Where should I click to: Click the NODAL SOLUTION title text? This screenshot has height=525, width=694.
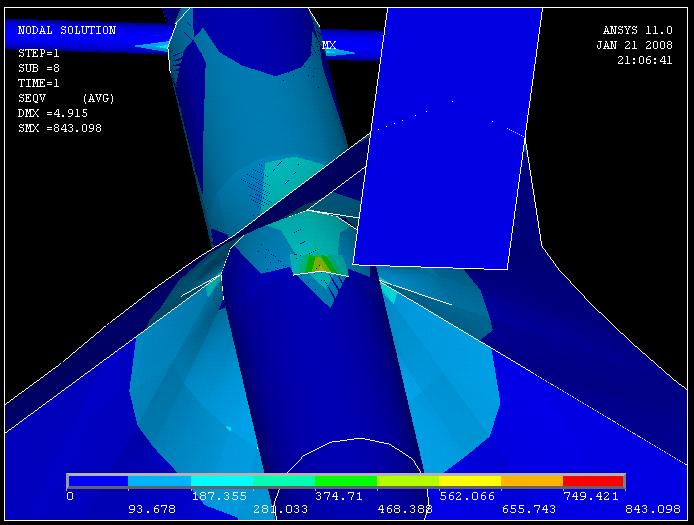[67, 30]
